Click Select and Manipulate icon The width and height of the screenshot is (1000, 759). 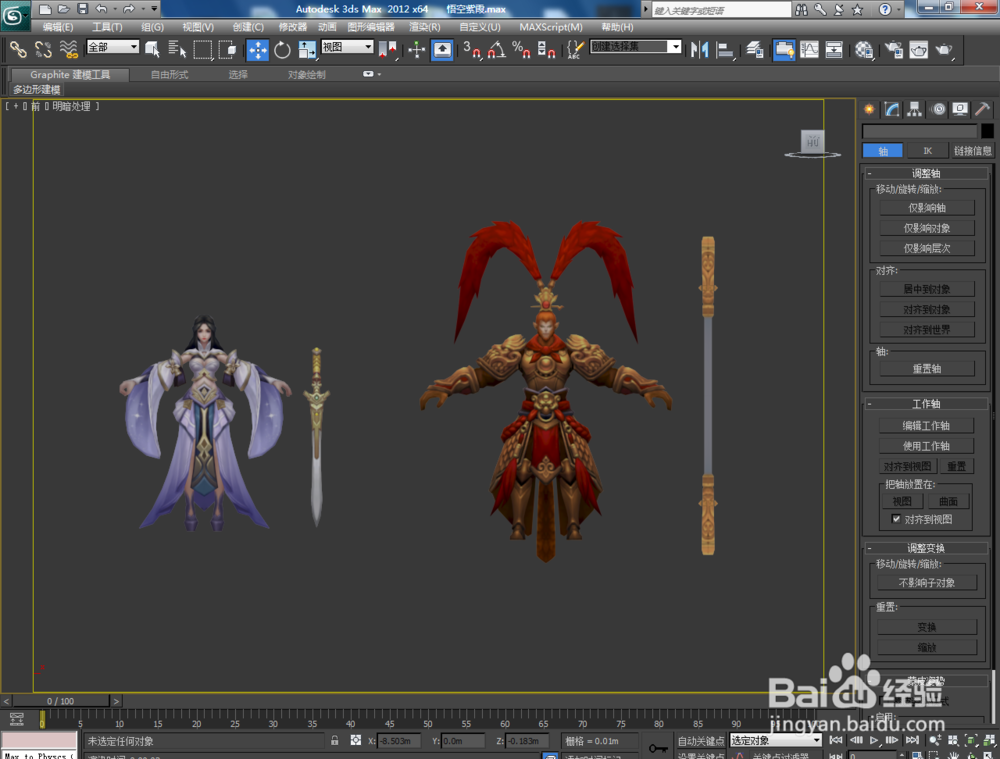point(416,49)
